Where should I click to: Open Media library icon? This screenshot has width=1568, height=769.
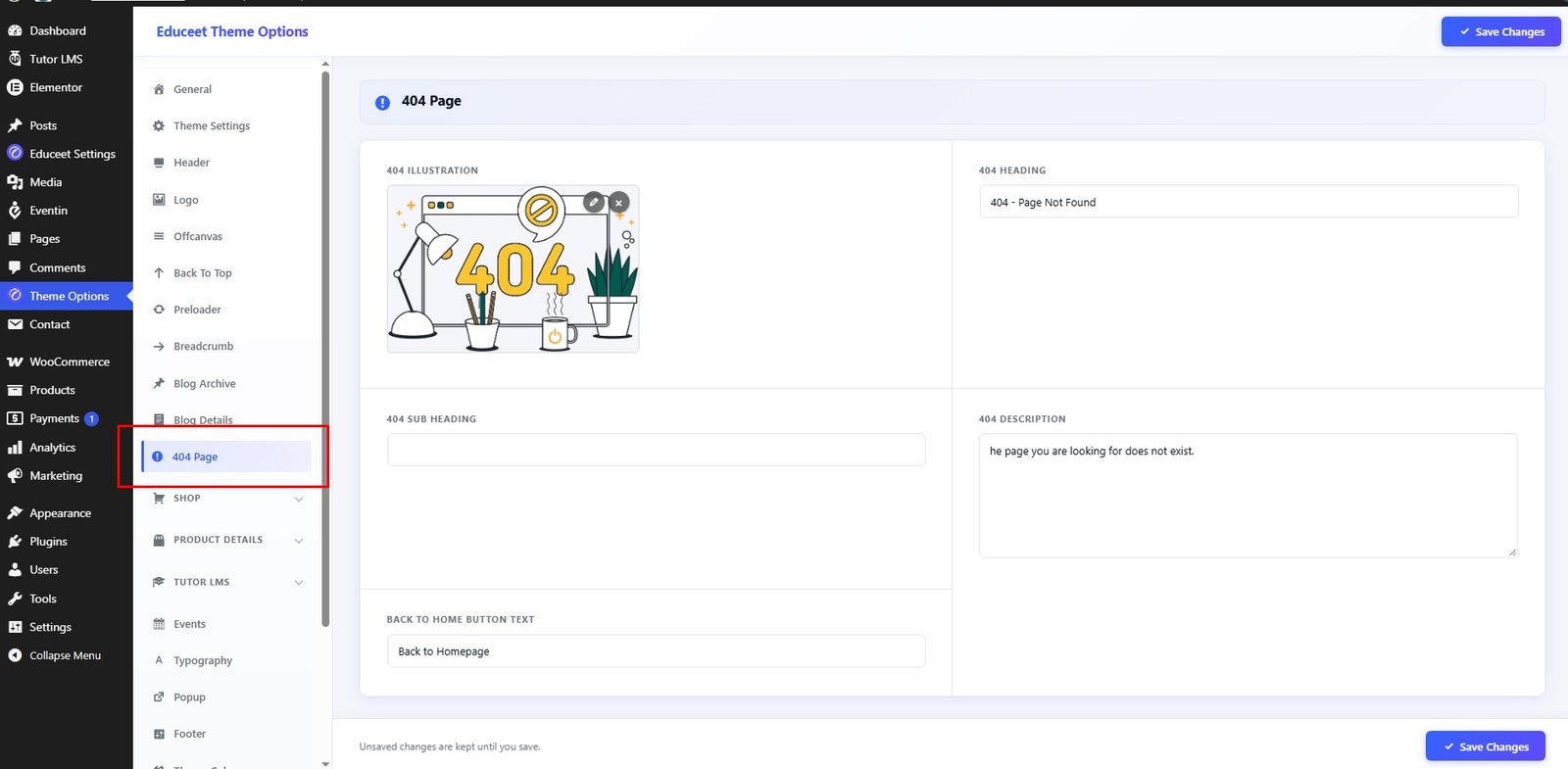coord(15,182)
